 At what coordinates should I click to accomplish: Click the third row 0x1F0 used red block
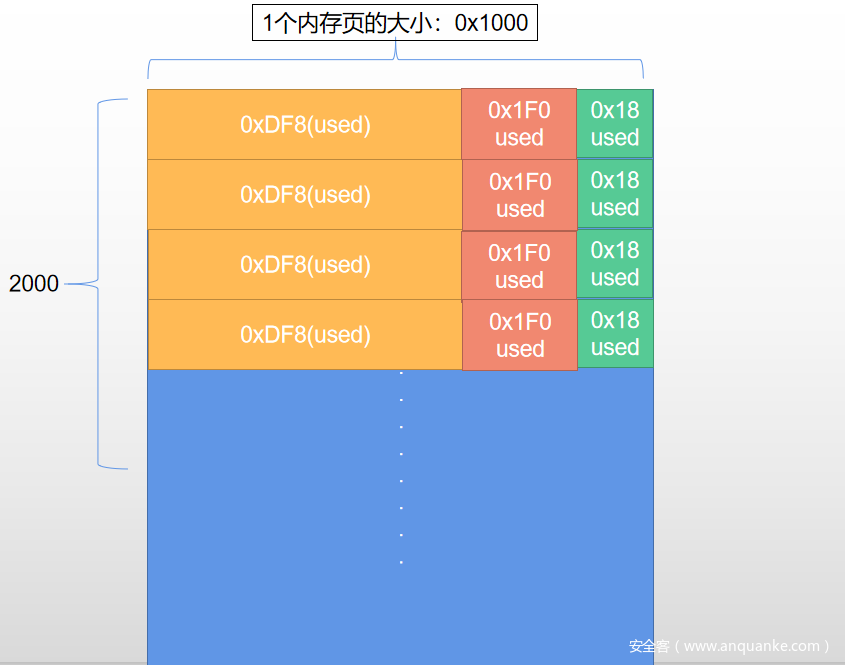pyautogui.click(x=519, y=266)
